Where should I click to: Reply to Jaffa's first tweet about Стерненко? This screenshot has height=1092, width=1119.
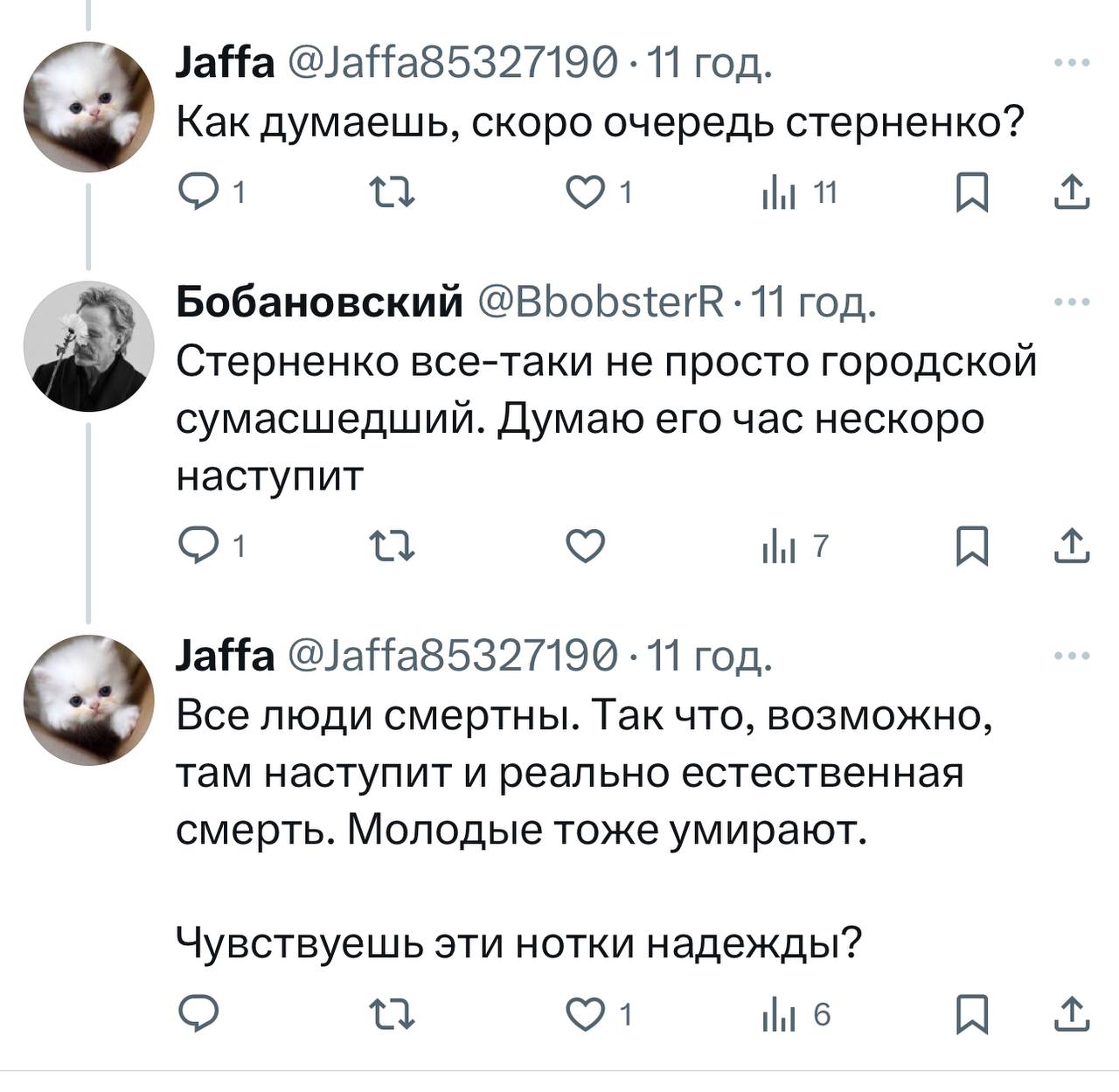tap(198, 191)
